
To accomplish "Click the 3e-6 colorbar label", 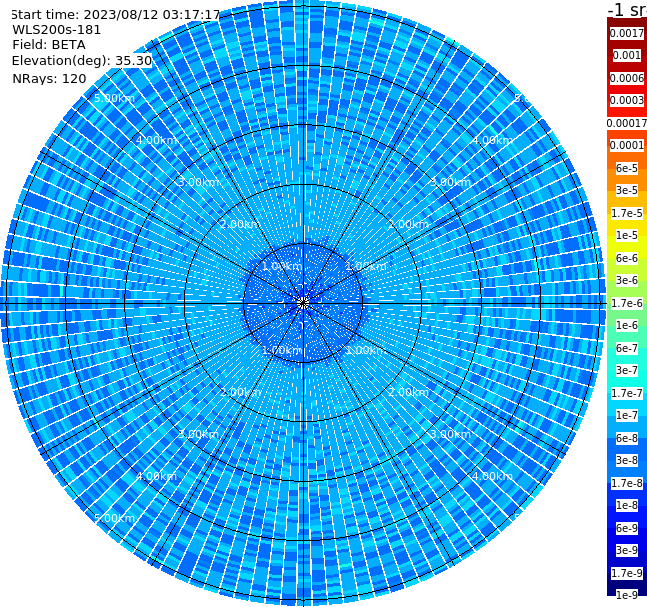I will [627, 280].
